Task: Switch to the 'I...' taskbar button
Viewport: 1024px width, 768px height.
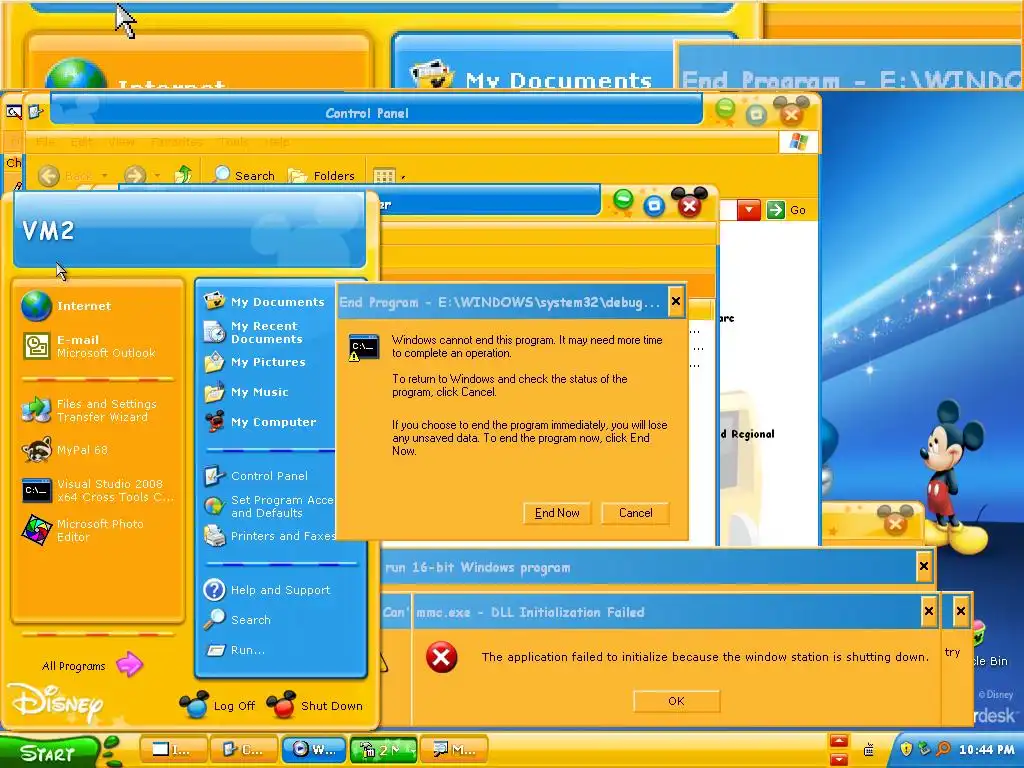Action: [174, 750]
